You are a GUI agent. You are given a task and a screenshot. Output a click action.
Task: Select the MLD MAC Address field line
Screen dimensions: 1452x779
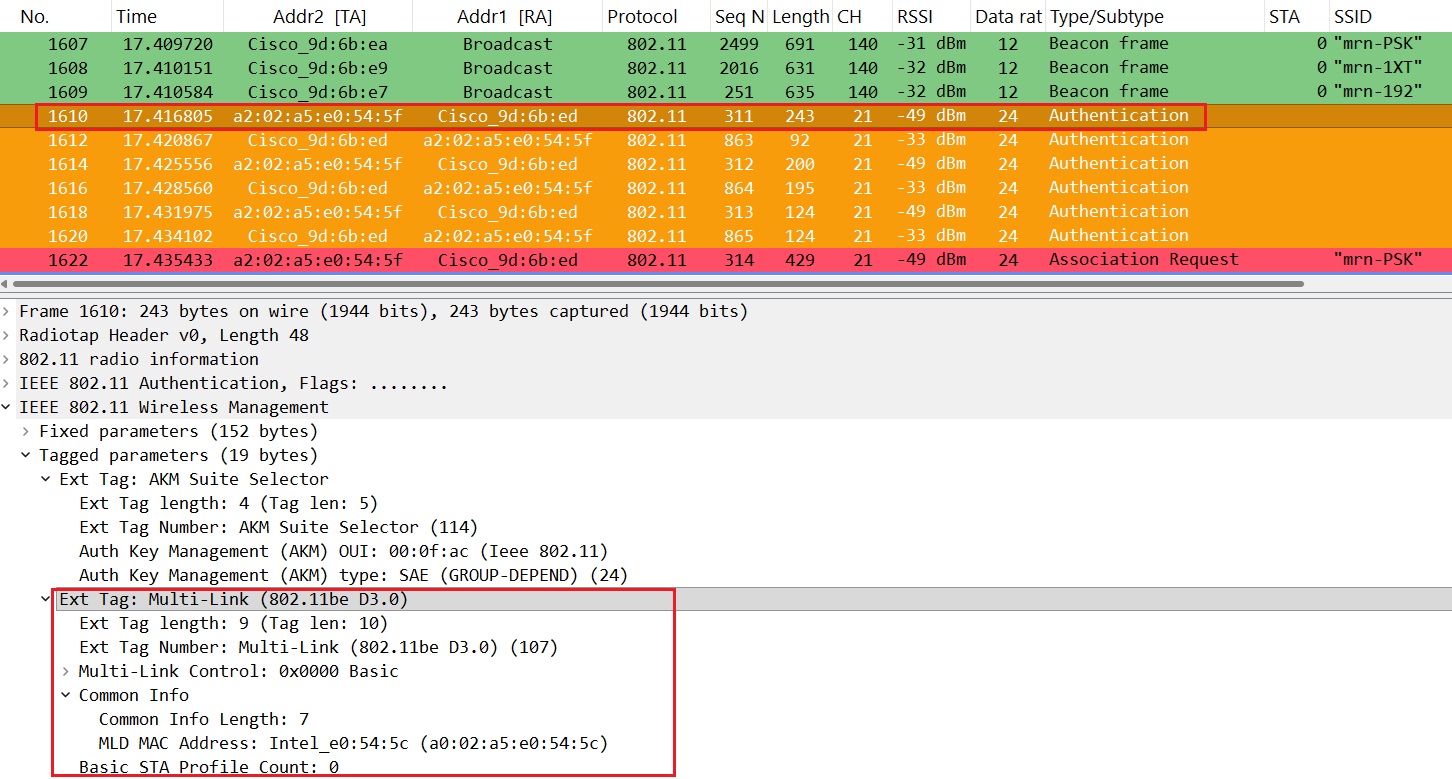pos(352,743)
